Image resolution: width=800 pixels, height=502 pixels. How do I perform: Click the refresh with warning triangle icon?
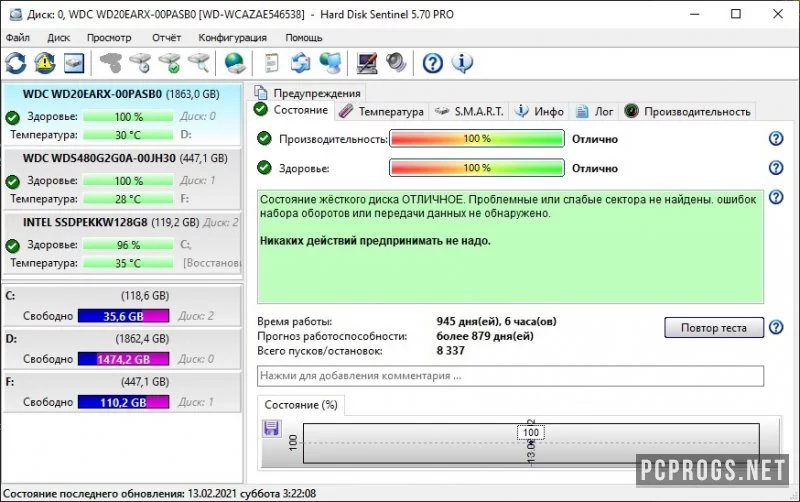[45, 63]
